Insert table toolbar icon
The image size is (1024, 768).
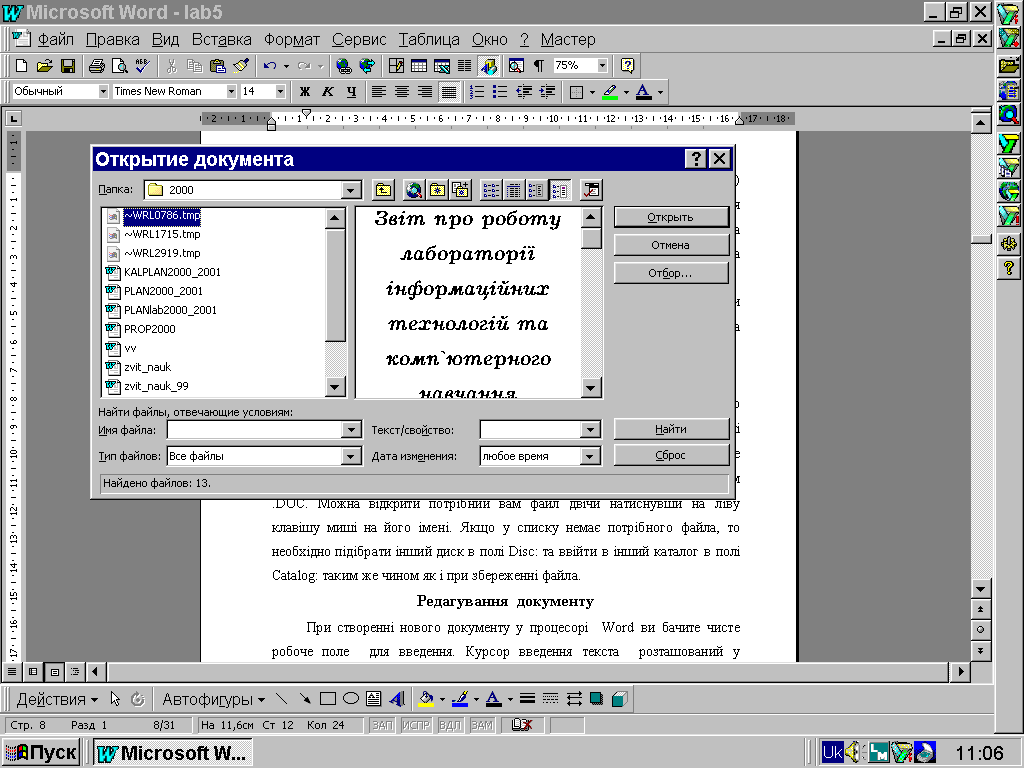419,65
